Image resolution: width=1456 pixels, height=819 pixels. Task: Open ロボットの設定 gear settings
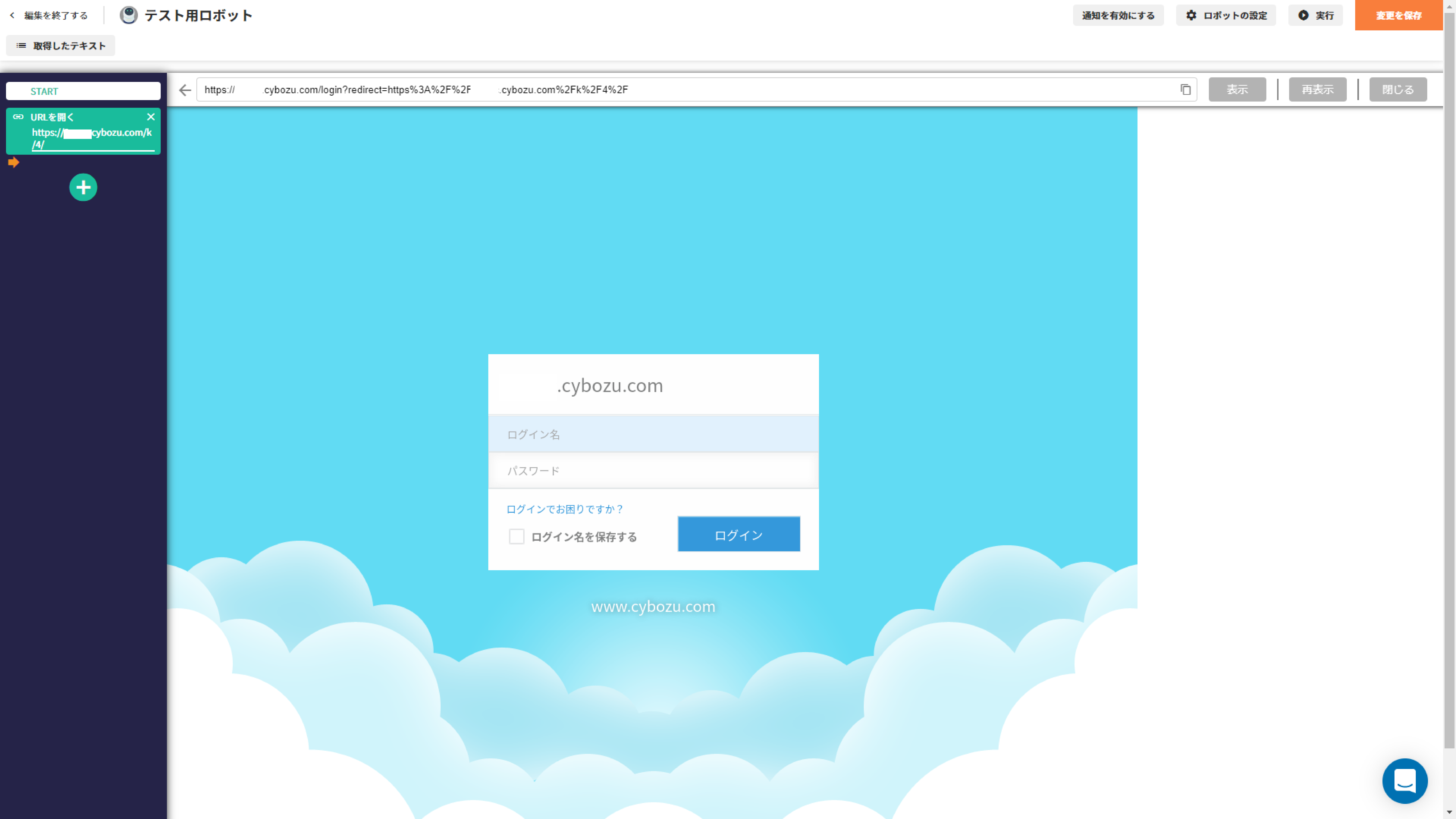pyautogui.click(x=1225, y=15)
